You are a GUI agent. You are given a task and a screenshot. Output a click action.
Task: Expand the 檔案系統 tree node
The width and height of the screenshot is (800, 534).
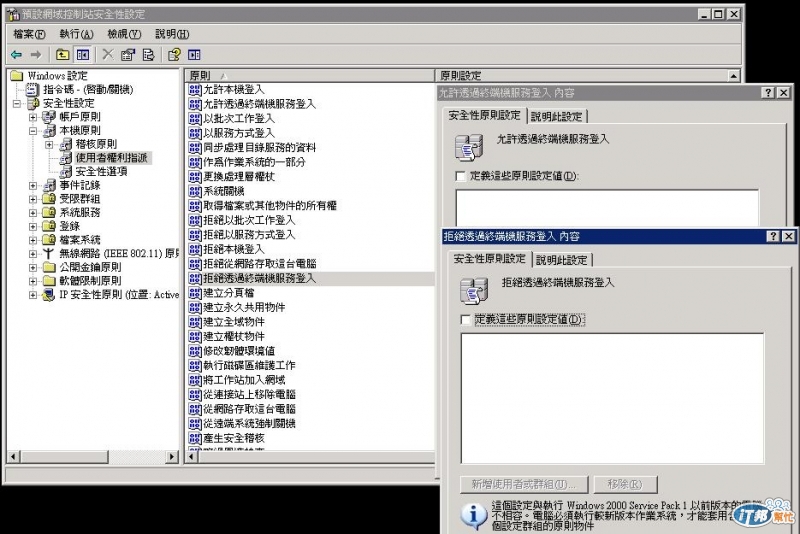point(33,240)
